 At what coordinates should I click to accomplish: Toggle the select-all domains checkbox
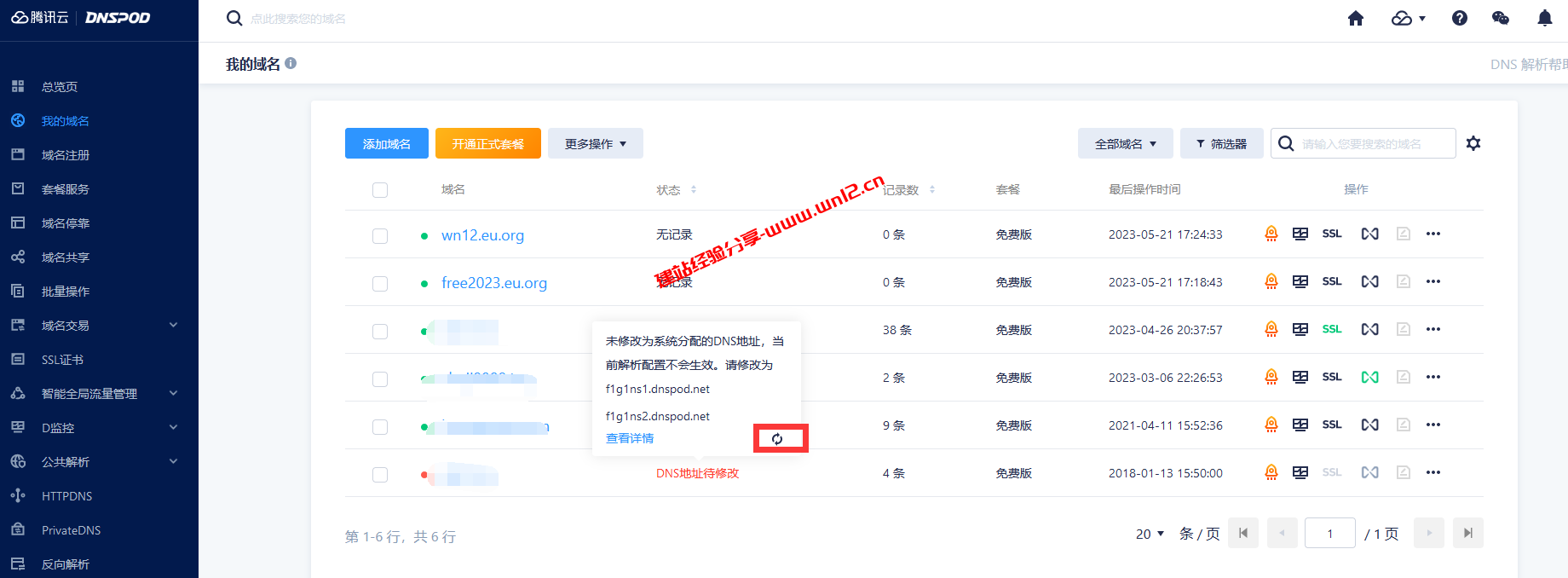point(380,190)
